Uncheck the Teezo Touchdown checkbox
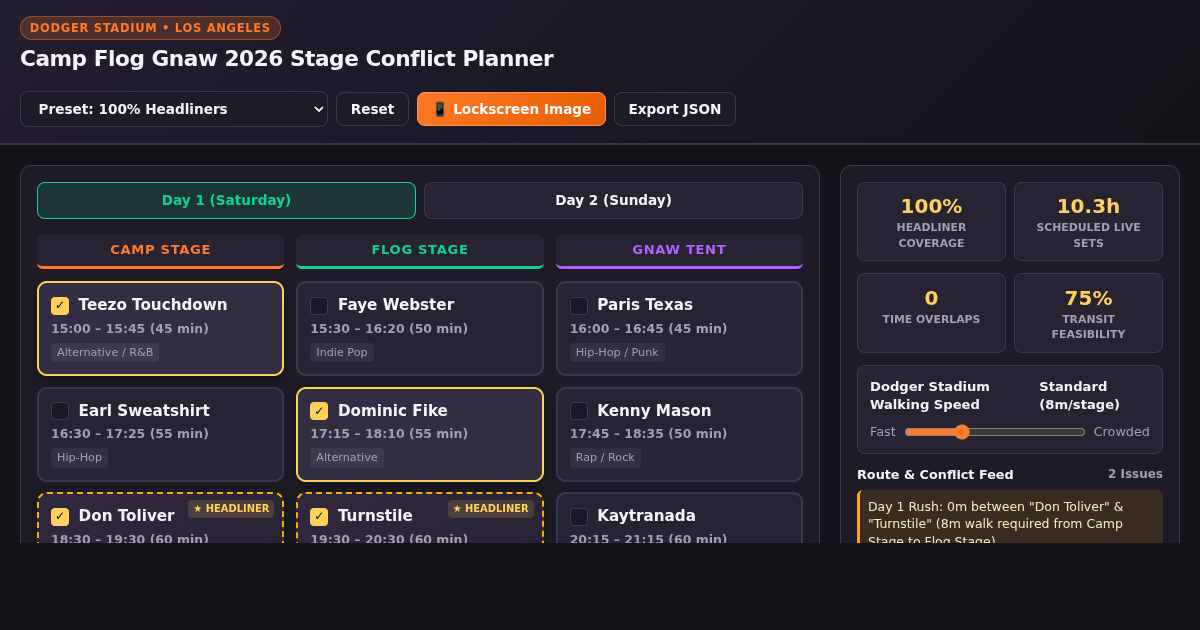This screenshot has height=630, width=1200. pyautogui.click(x=60, y=305)
